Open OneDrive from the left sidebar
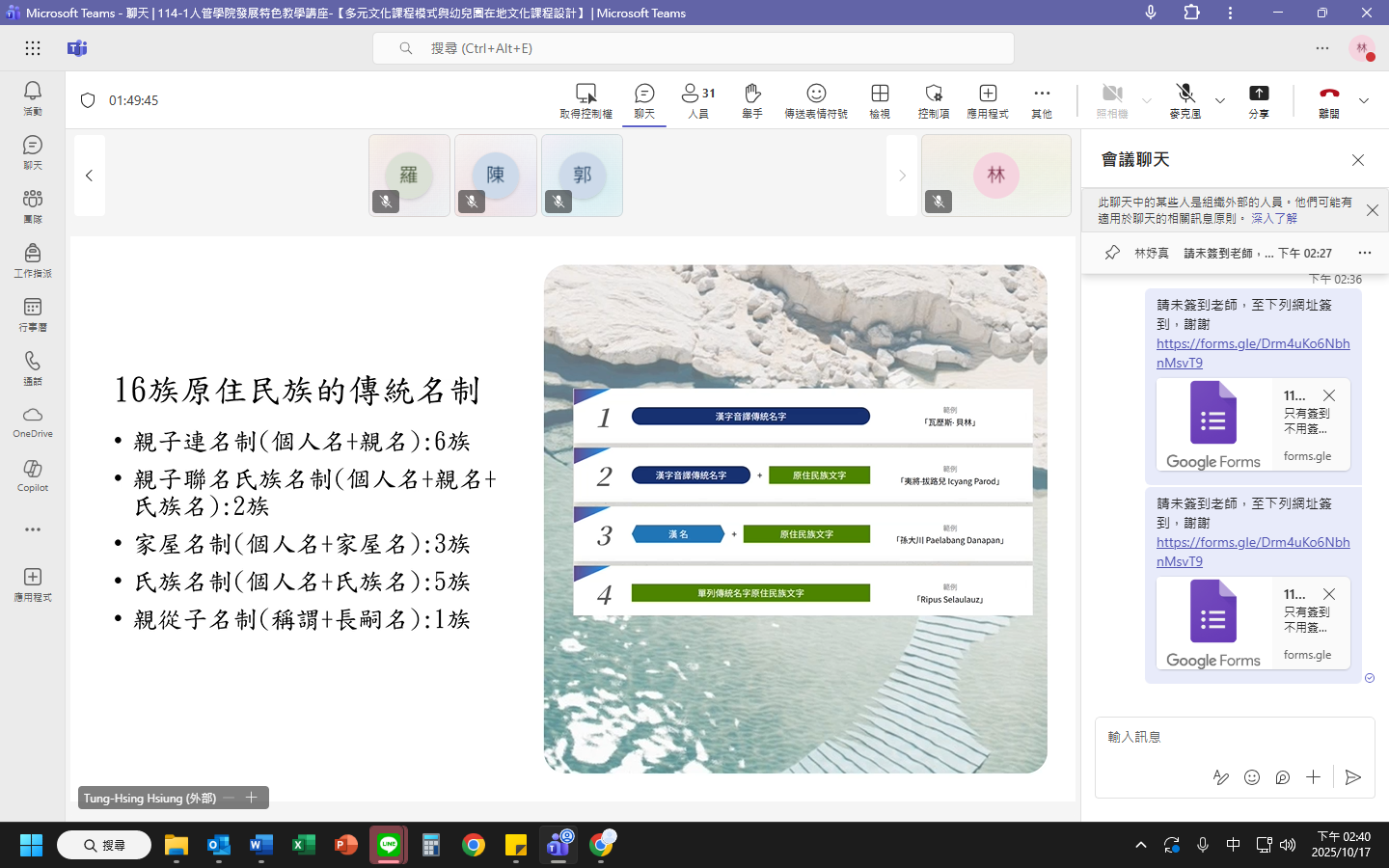The width and height of the screenshot is (1389, 868). (33, 421)
